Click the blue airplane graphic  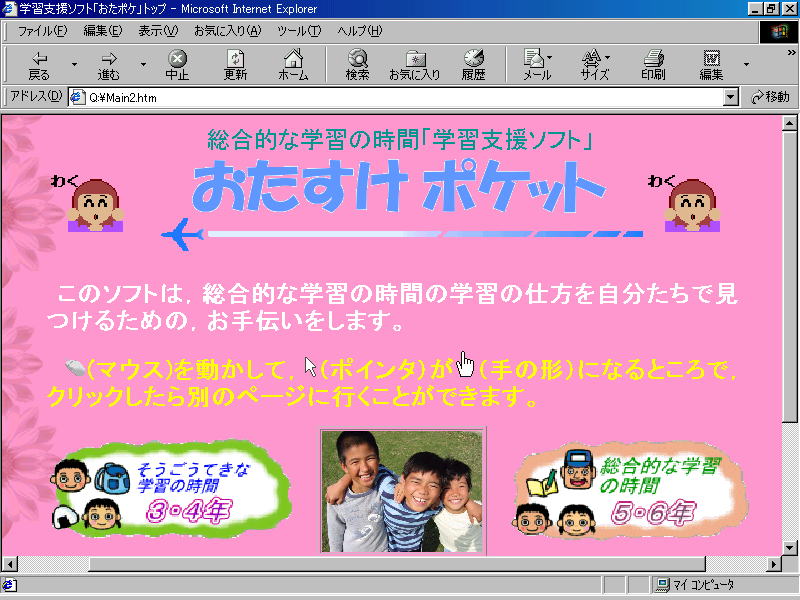click(182, 234)
